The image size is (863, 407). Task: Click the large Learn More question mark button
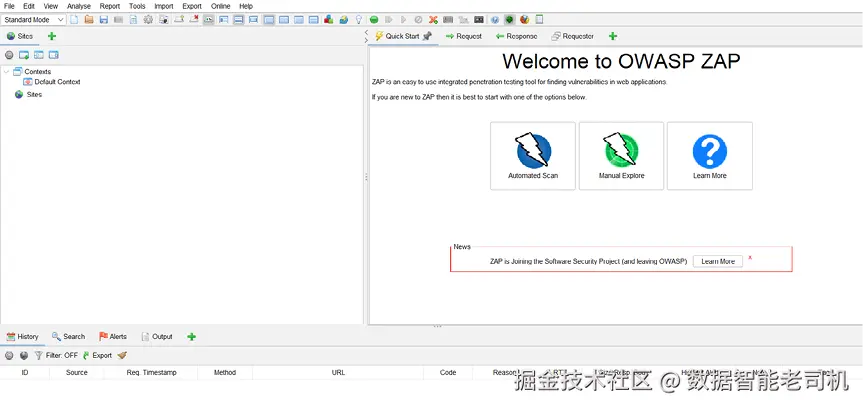(x=709, y=156)
